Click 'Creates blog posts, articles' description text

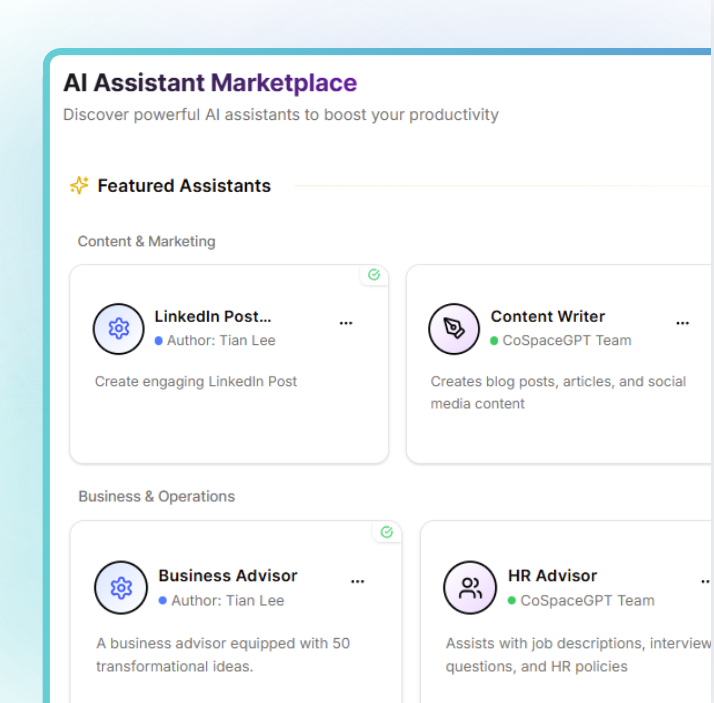coord(558,392)
